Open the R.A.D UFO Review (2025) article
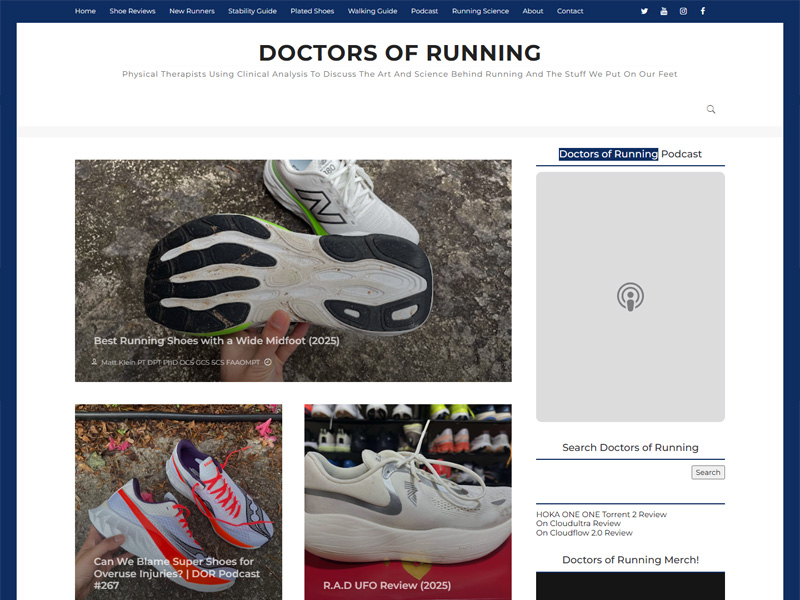 386,582
